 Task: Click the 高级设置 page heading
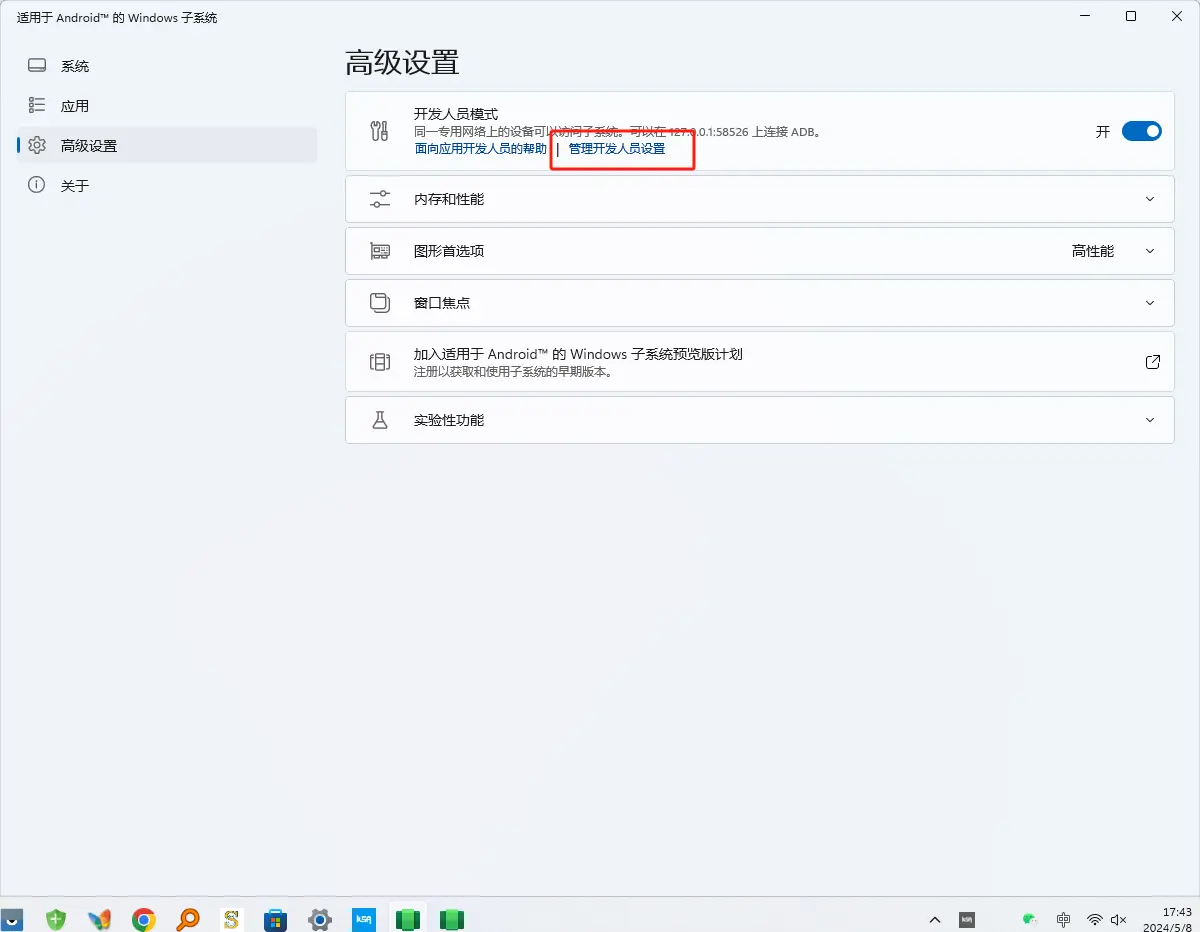coord(402,62)
